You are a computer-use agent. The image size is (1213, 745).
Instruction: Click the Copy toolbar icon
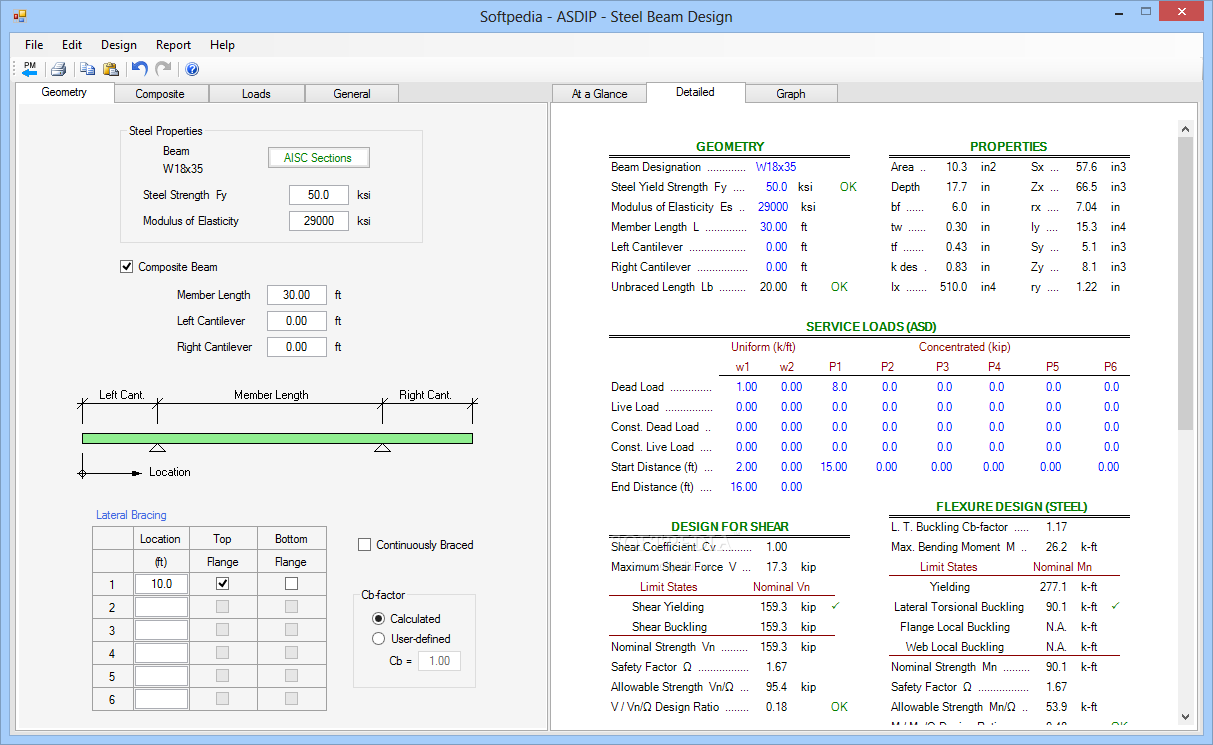click(x=87, y=69)
